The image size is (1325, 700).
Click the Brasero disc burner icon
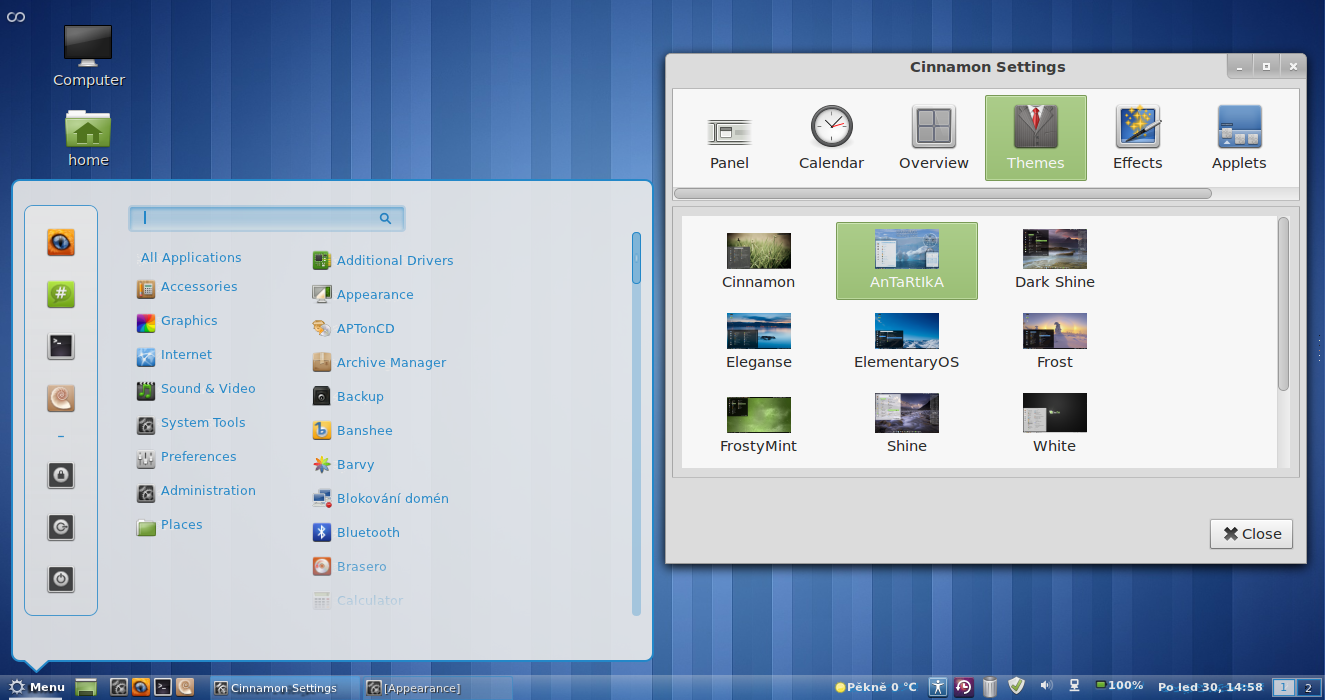pos(322,567)
